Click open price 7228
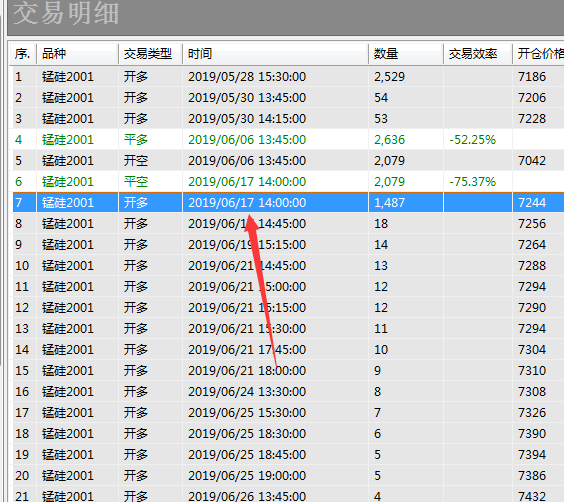 [x=532, y=119]
